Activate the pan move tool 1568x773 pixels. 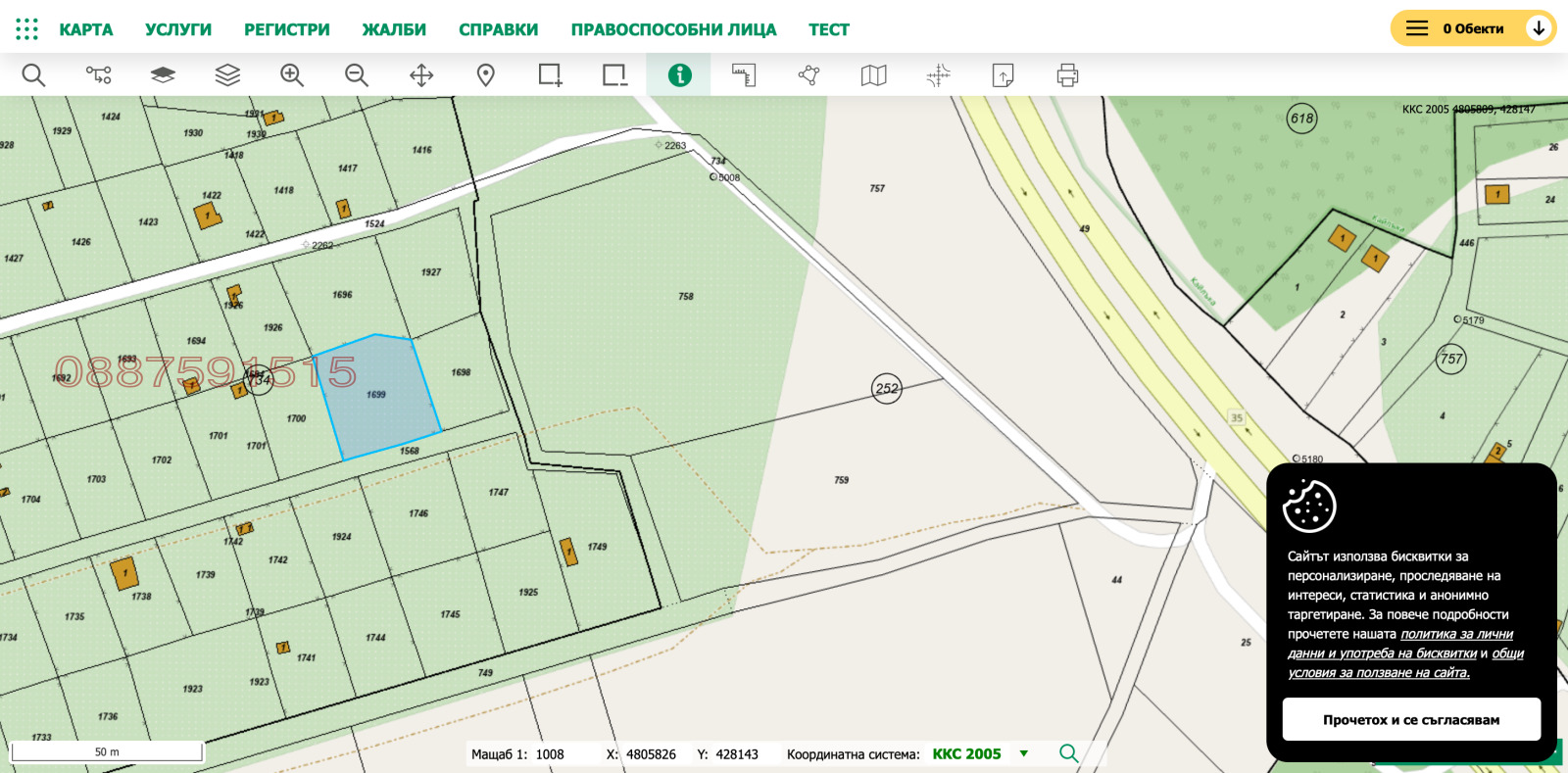[421, 75]
